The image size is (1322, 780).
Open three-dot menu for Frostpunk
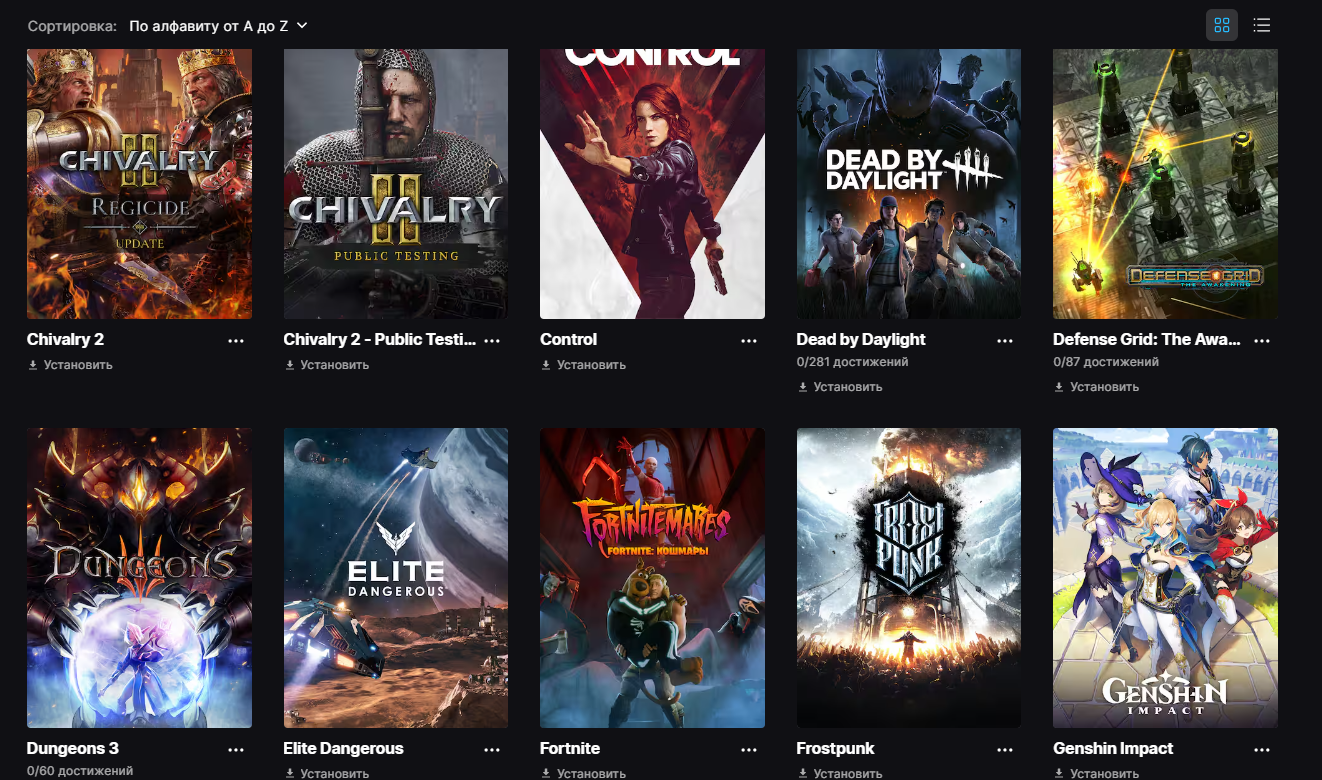[1005, 749]
